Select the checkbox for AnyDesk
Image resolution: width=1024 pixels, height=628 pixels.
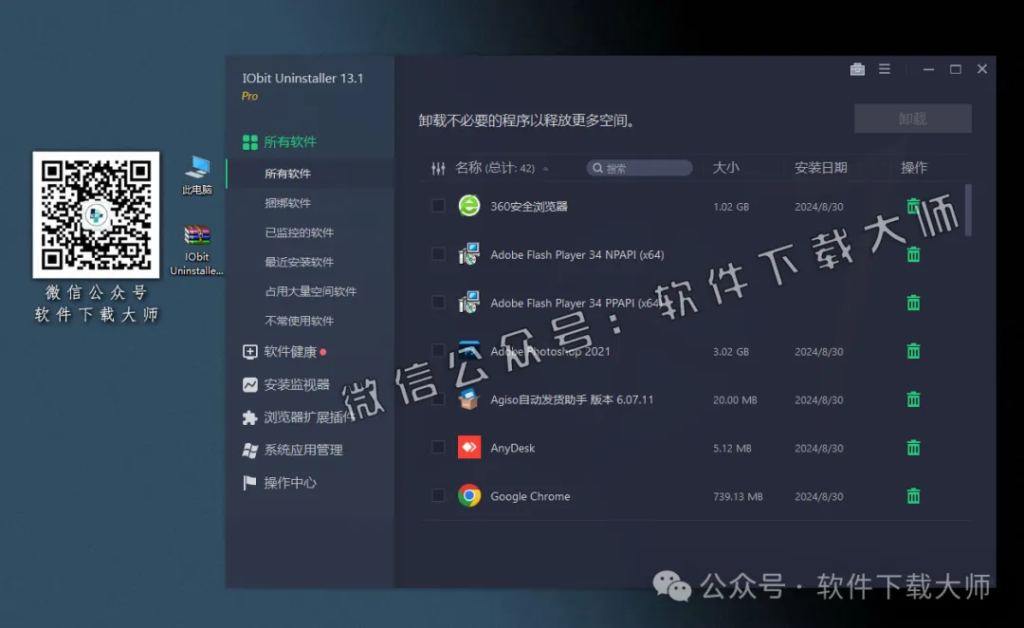click(x=437, y=448)
